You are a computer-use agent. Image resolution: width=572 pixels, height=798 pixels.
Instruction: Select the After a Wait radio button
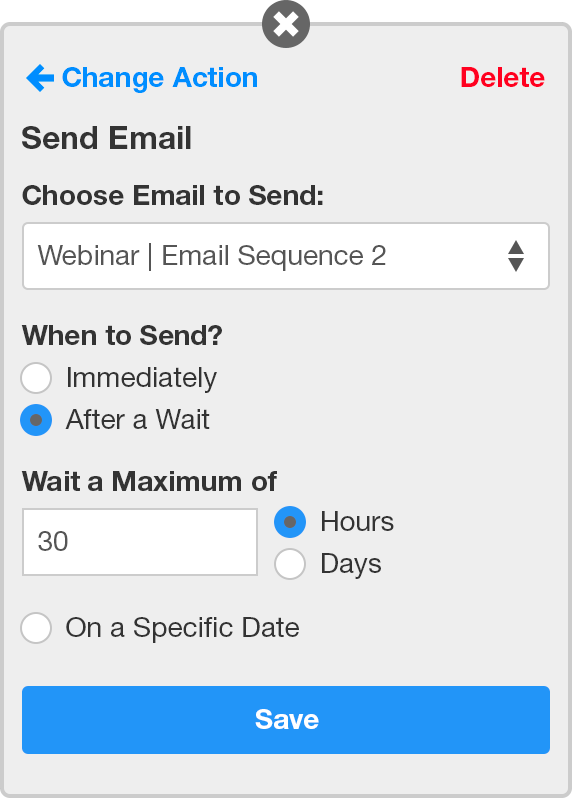pos(36,420)
